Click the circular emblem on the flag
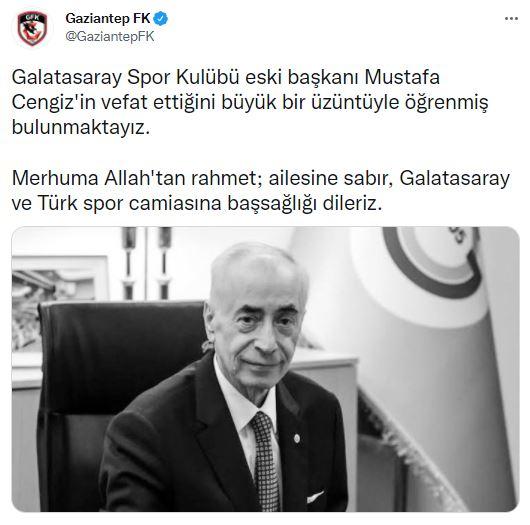 (434, 260)
